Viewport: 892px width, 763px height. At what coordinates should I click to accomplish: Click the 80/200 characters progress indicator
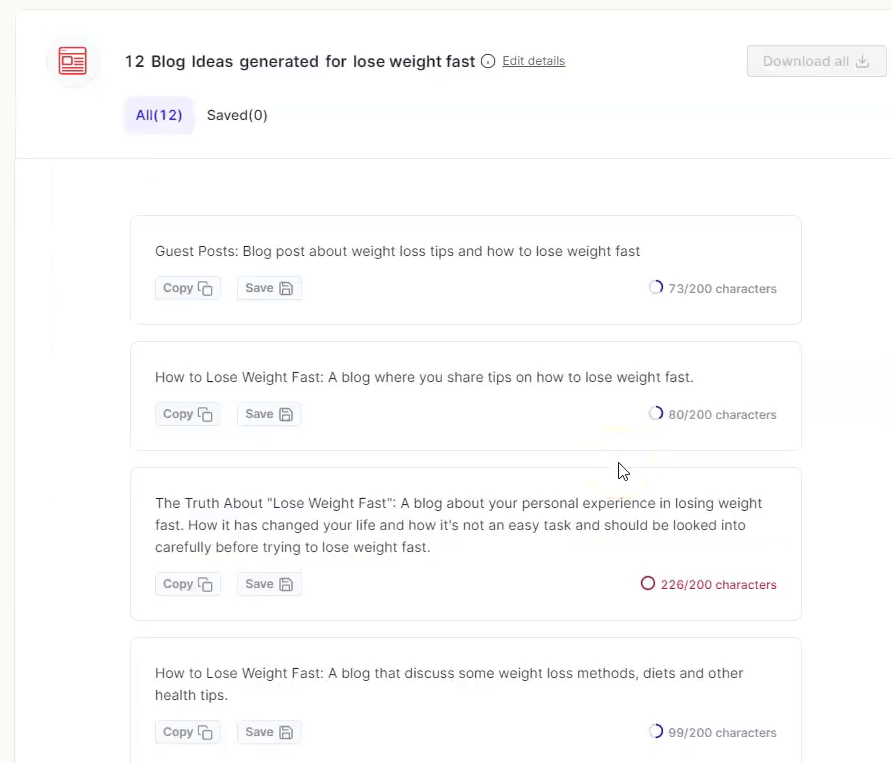point(712,414)
